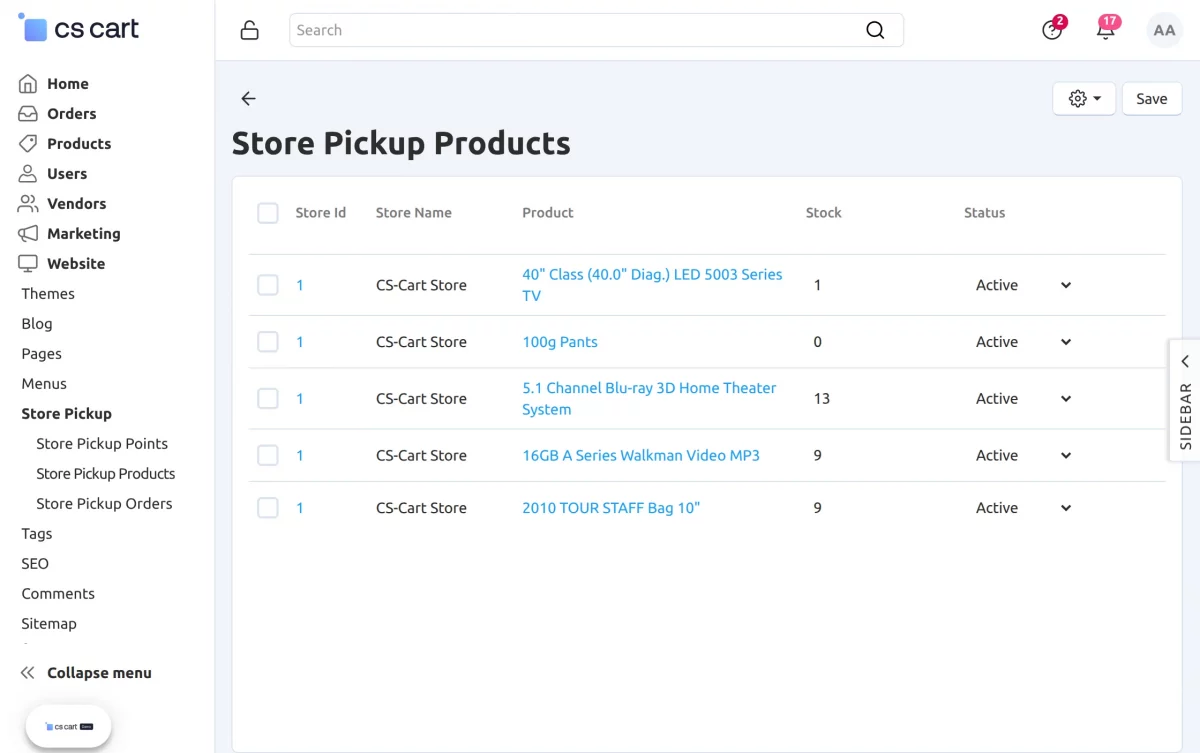Image resolution: width=1200 pixels, height=753 pixels.
Task: Check the 16GB Walkman row checkbox
Action: (268, 456)
